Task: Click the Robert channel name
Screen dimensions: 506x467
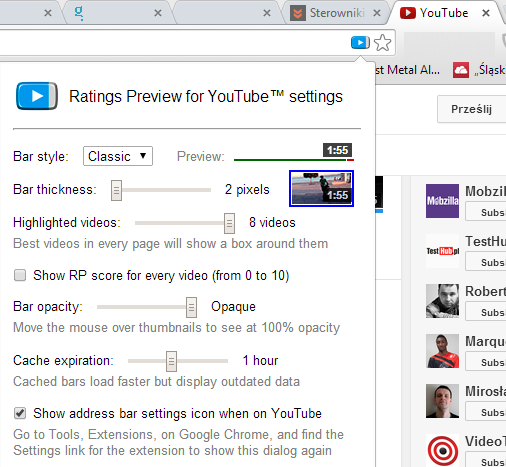Action: tap(486, 291)
